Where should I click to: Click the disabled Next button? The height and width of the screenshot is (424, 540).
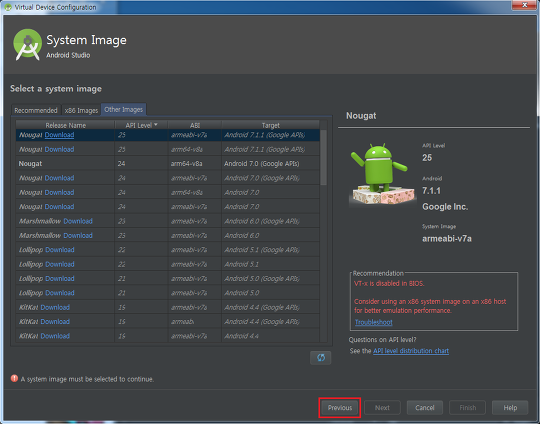click(382, 407)
